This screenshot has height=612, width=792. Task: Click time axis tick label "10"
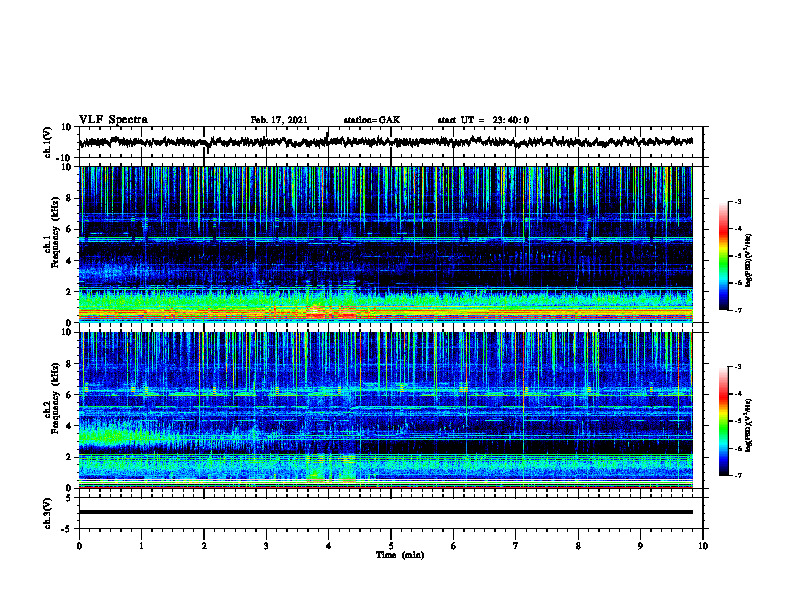pyautogui.click(x=703, y=546)
